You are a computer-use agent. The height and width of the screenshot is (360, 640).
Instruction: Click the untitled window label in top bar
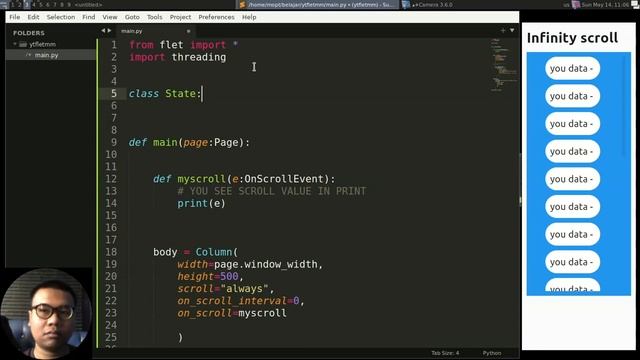[89, 5]
